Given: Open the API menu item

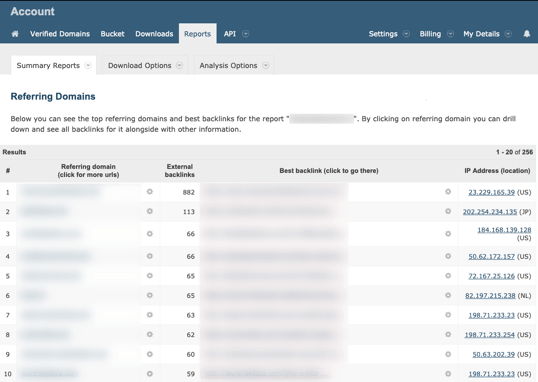Looking at the screenshot, I should point(230,34).
